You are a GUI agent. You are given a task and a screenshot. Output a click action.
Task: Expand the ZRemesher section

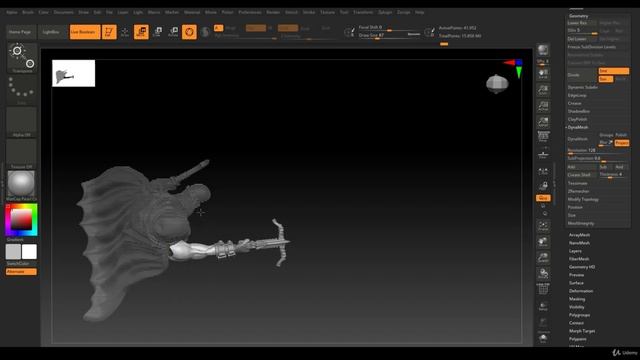coord(578,191)
